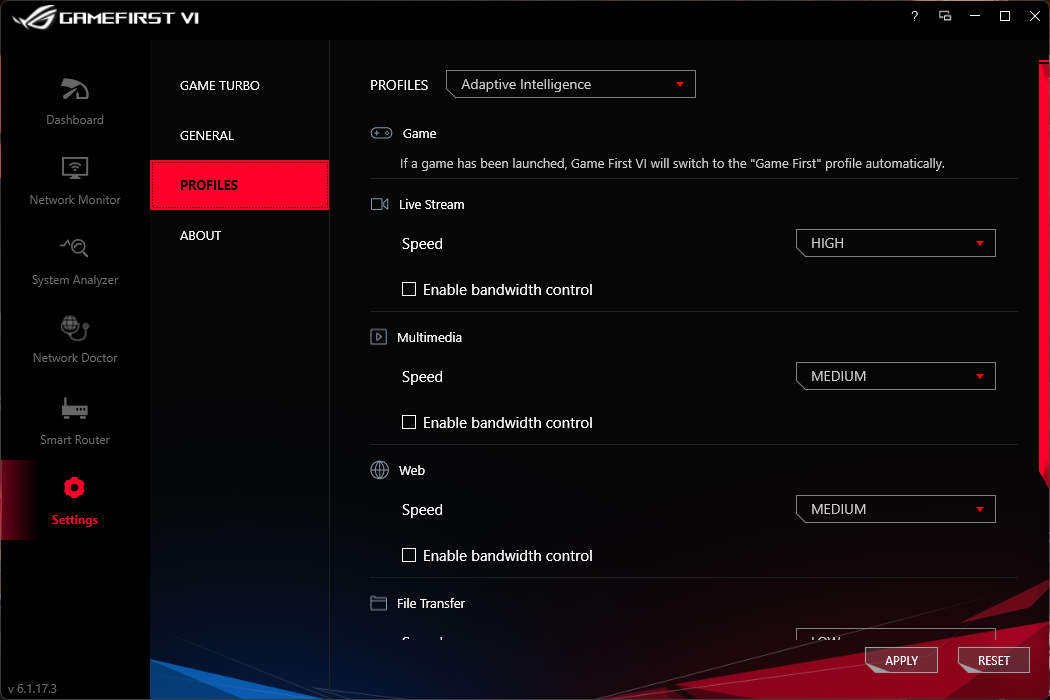Go to Network Monitor label

click(x=74, y=200)
